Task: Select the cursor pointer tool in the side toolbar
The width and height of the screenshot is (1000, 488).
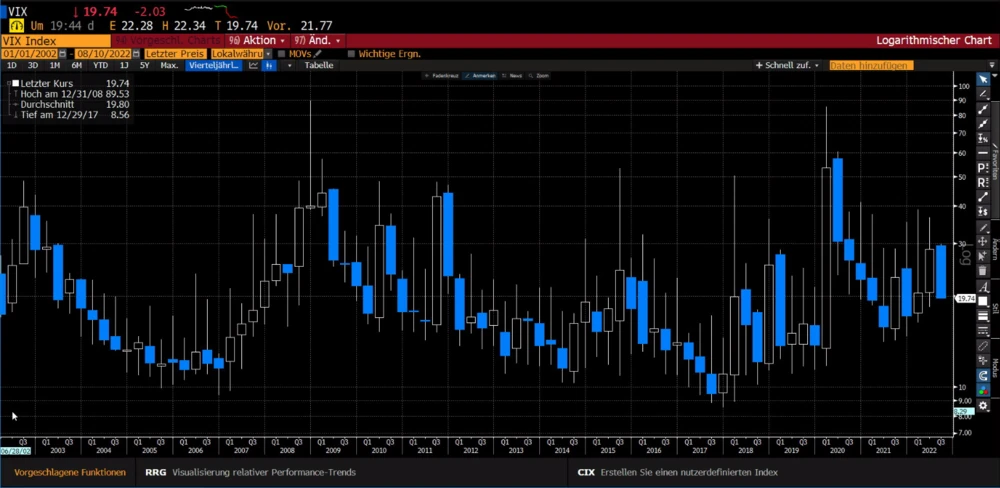Action: 983,79
